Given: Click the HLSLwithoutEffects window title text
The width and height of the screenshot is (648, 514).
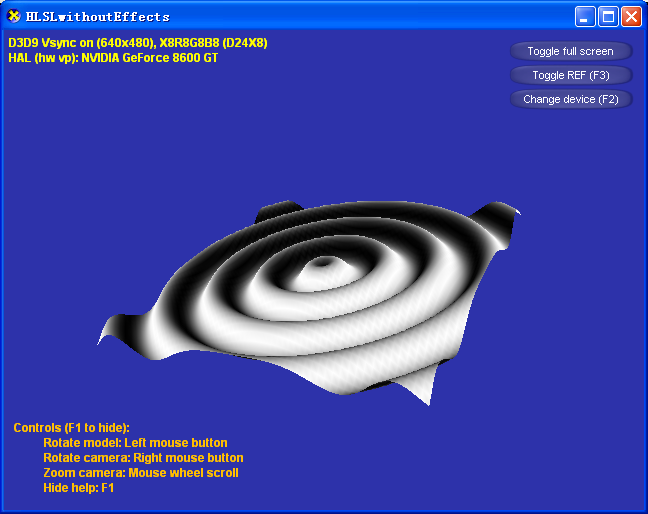Looking at the screenshot, I should click(98, 17).
